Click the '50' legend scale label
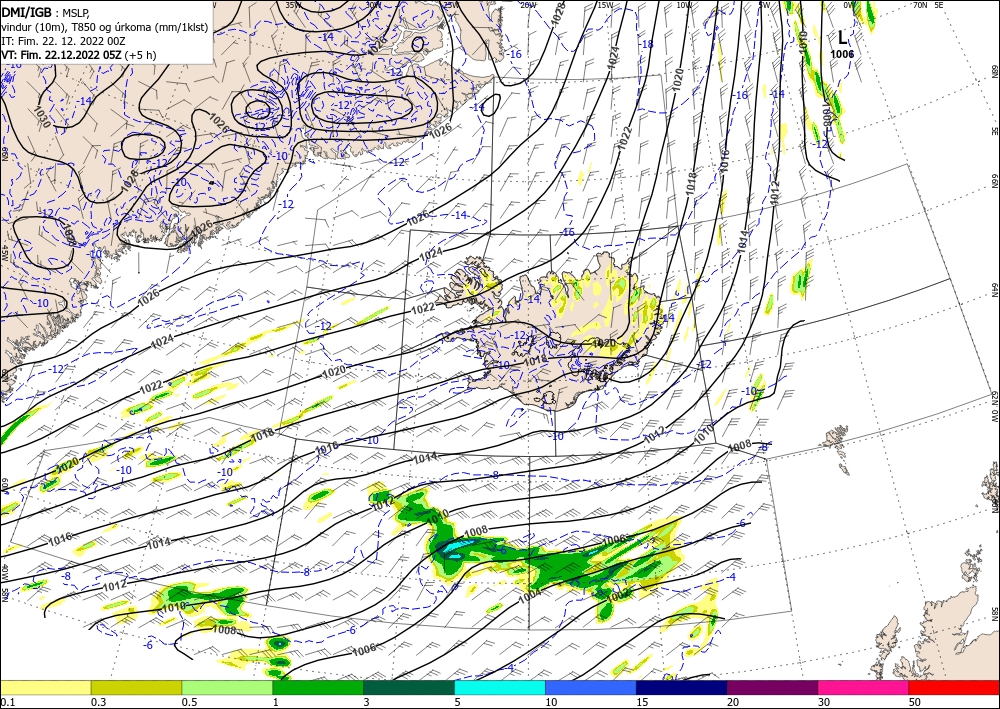This screenshot has width=1000, height=709. click(x=914, y=702)
